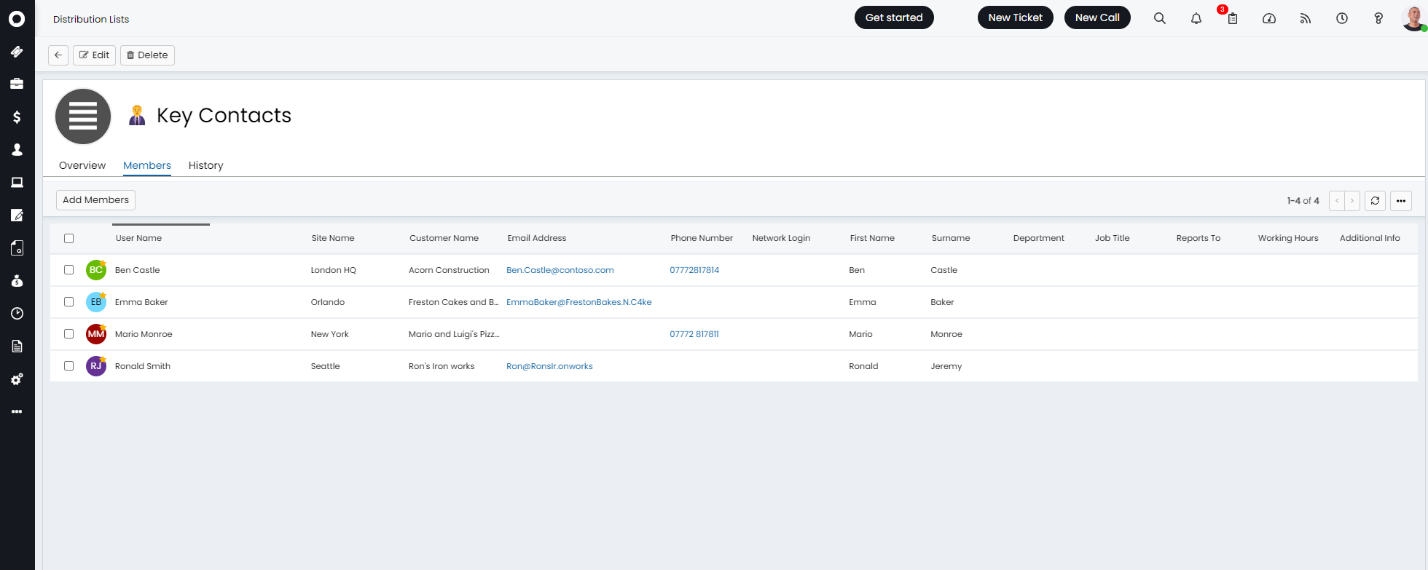Open the dashboard gauge icon
Image resolution: width=1428 pixels, height=570 pixels.
(1269, 18)
